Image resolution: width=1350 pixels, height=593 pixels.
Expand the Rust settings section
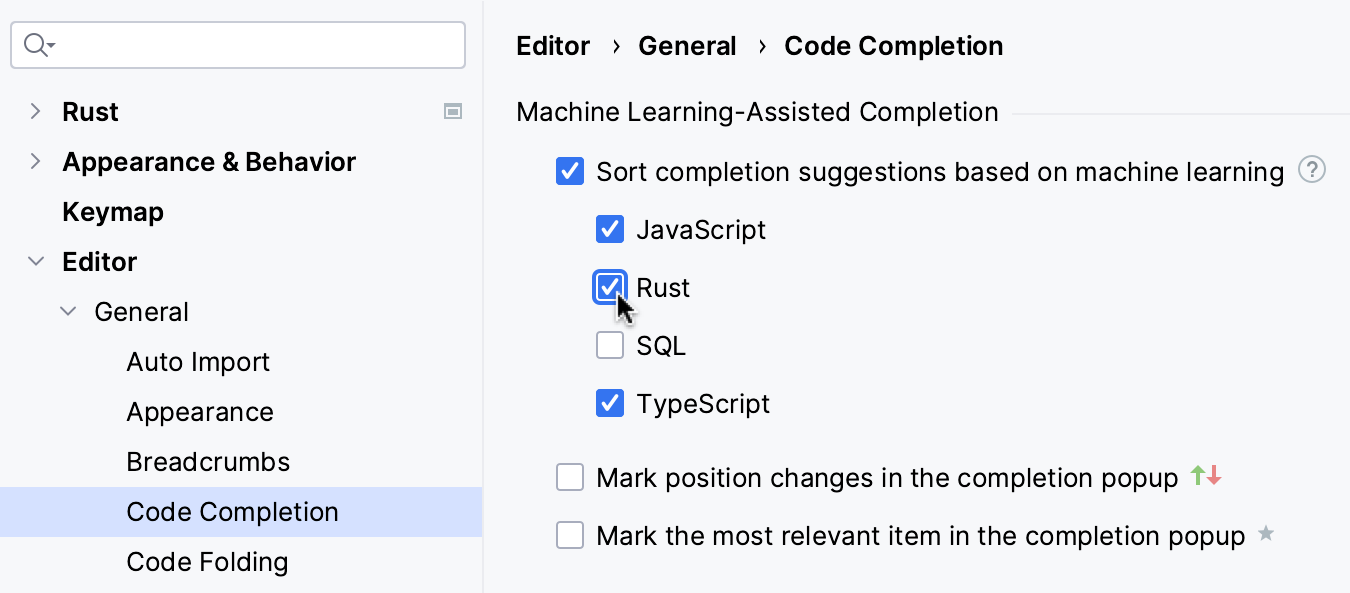pyautogui.click(x=35, y=111)
